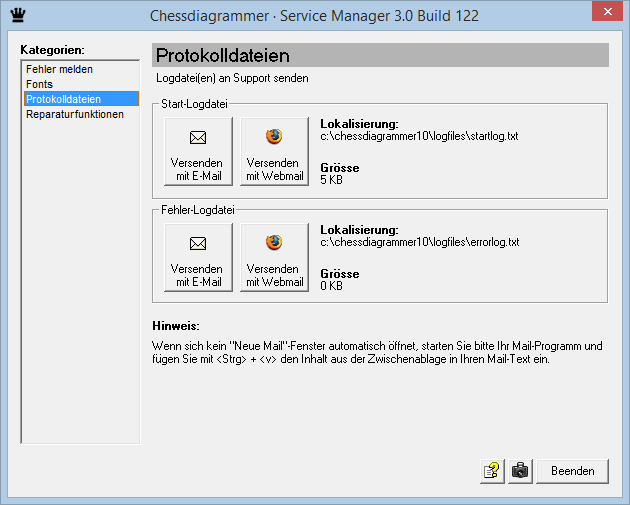Select the Reparaturfunktionen category
The image size is (630, 505).
pyautogui.click(x=82, y=114)
